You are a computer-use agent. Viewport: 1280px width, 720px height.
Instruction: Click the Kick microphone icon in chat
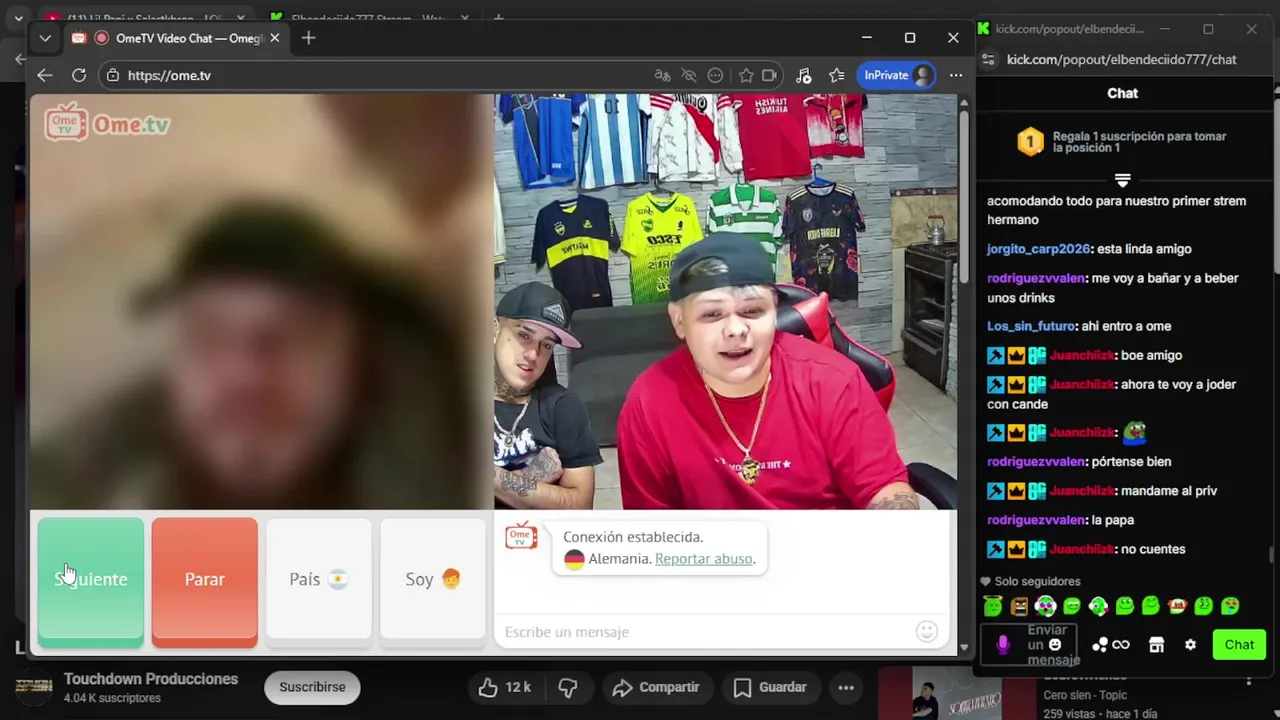pyautogui.click(x=1003, y=645)
